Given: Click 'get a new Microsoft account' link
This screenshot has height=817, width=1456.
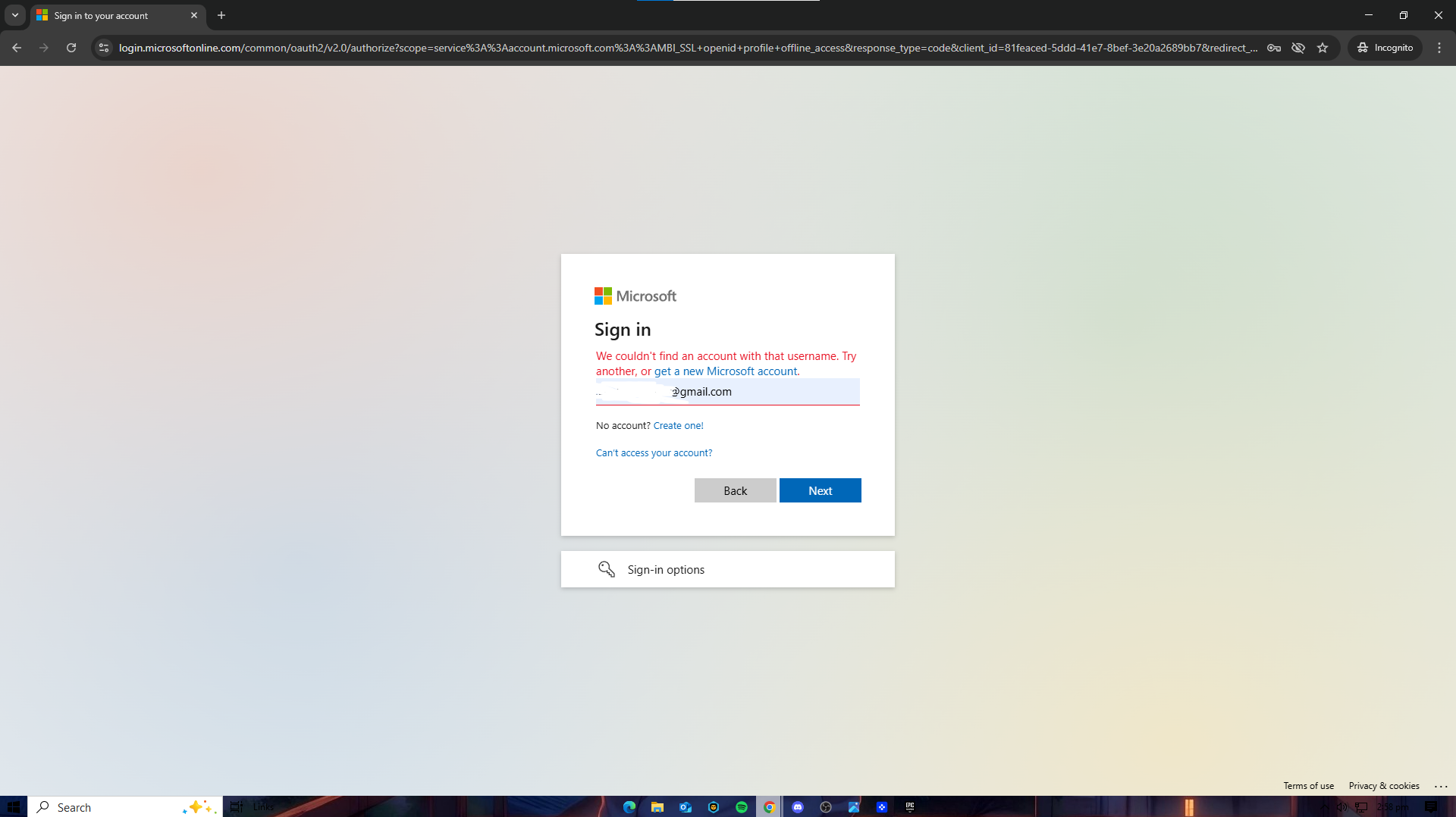Looking at the screenshot, I should tap(726, 371).
